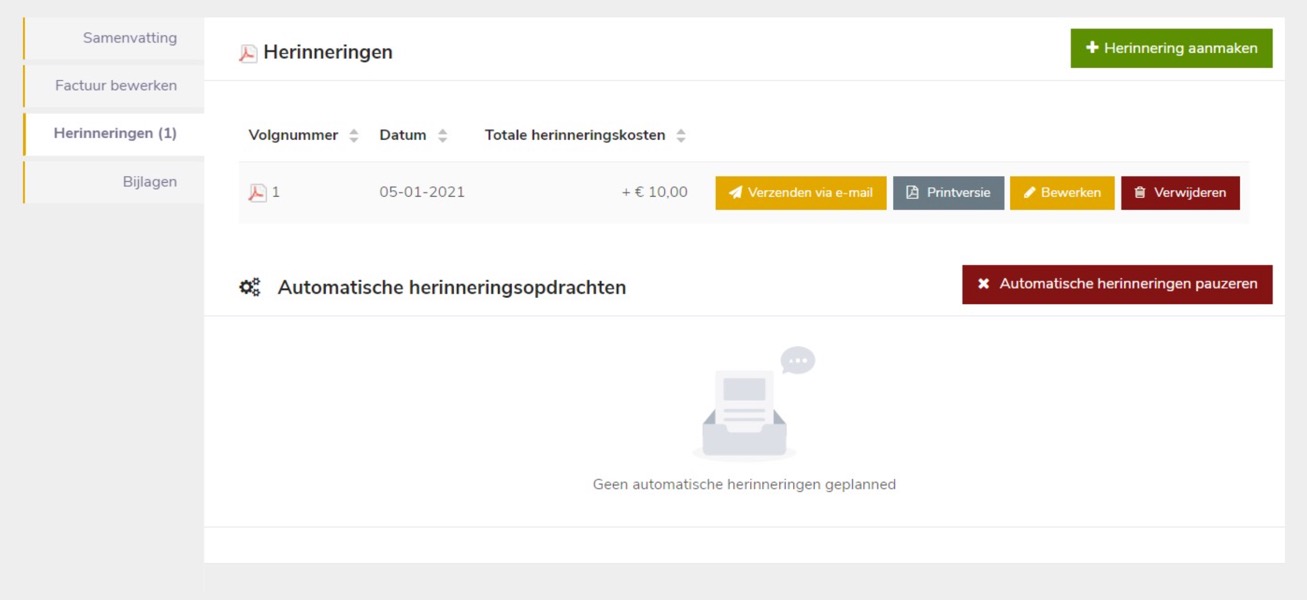Sort the table by Volgnummer arrows
The image size is (1307, 600).
(354, 136)
